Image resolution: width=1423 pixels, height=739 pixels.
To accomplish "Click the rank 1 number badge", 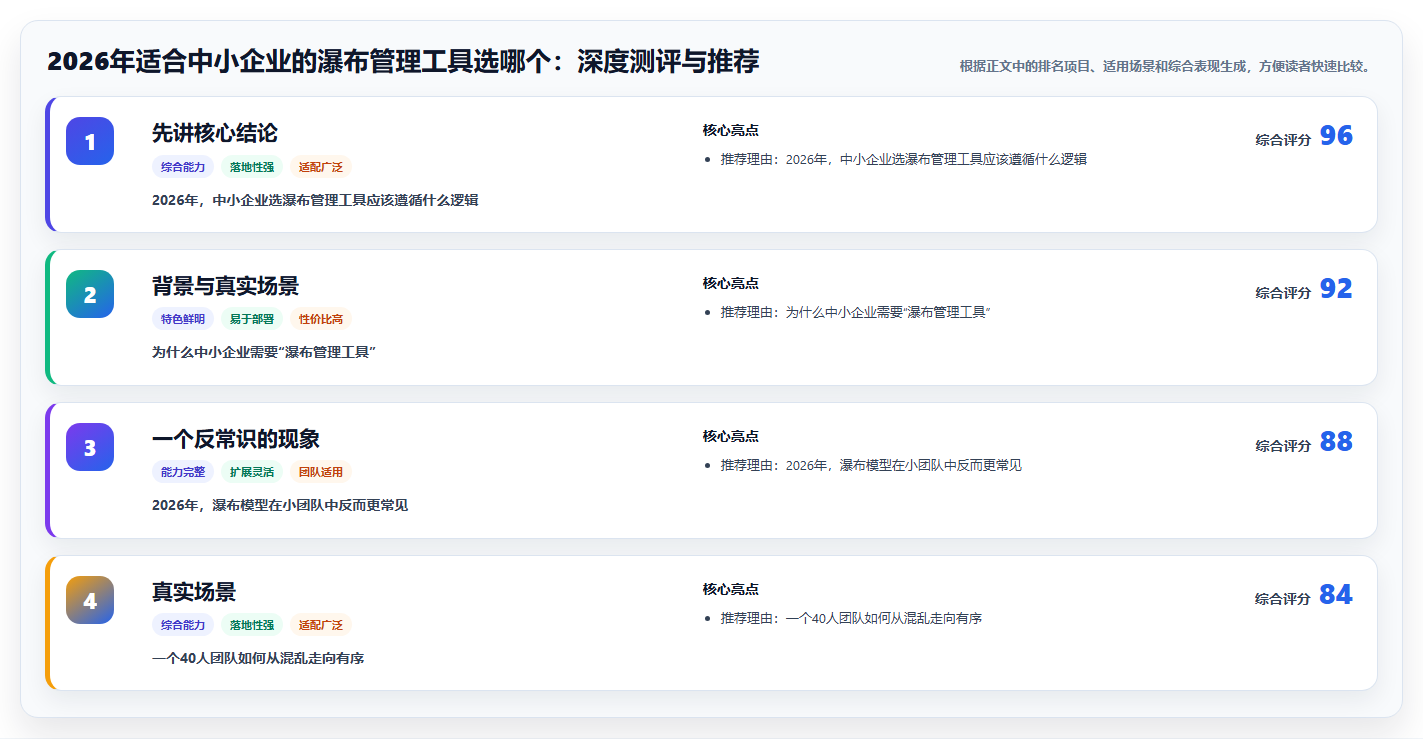I will coord(90,141).
